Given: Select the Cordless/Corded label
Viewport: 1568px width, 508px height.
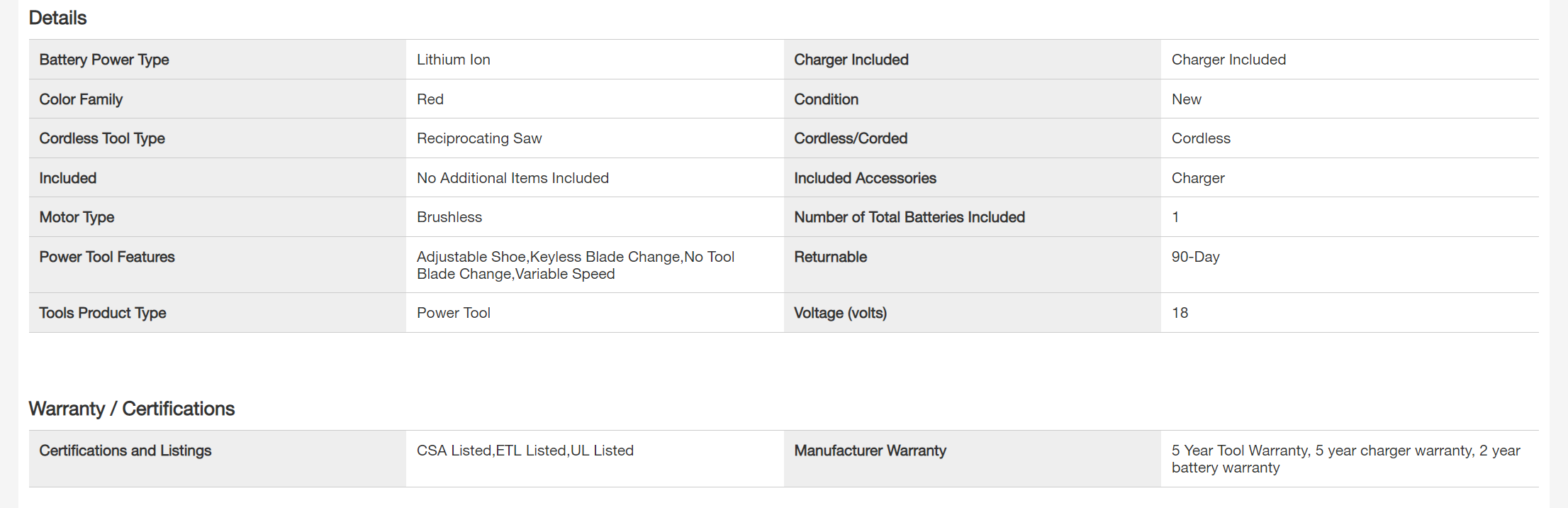Looking at the screenshot, I should tap(851, 139).
